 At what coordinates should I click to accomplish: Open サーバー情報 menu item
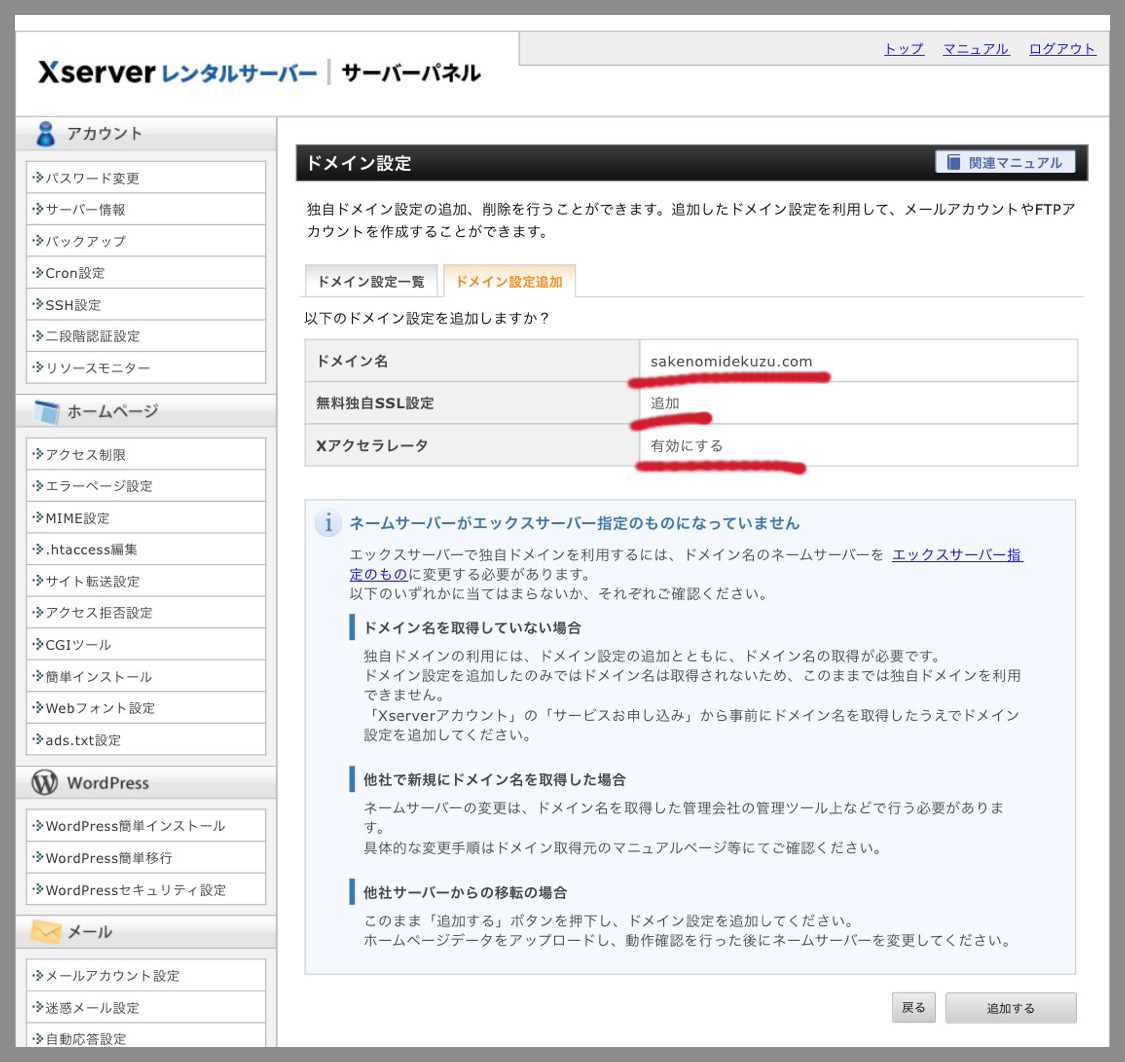146,210
